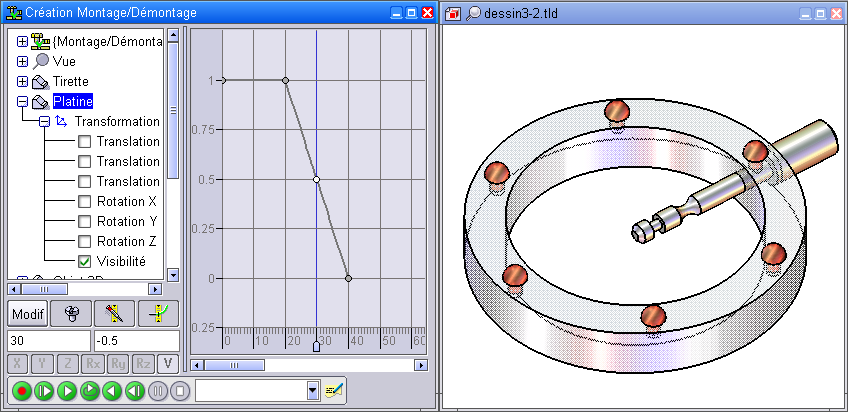Uncheck the Visibilité checkbox
This screenshot has width=848, height=412.
85,261
